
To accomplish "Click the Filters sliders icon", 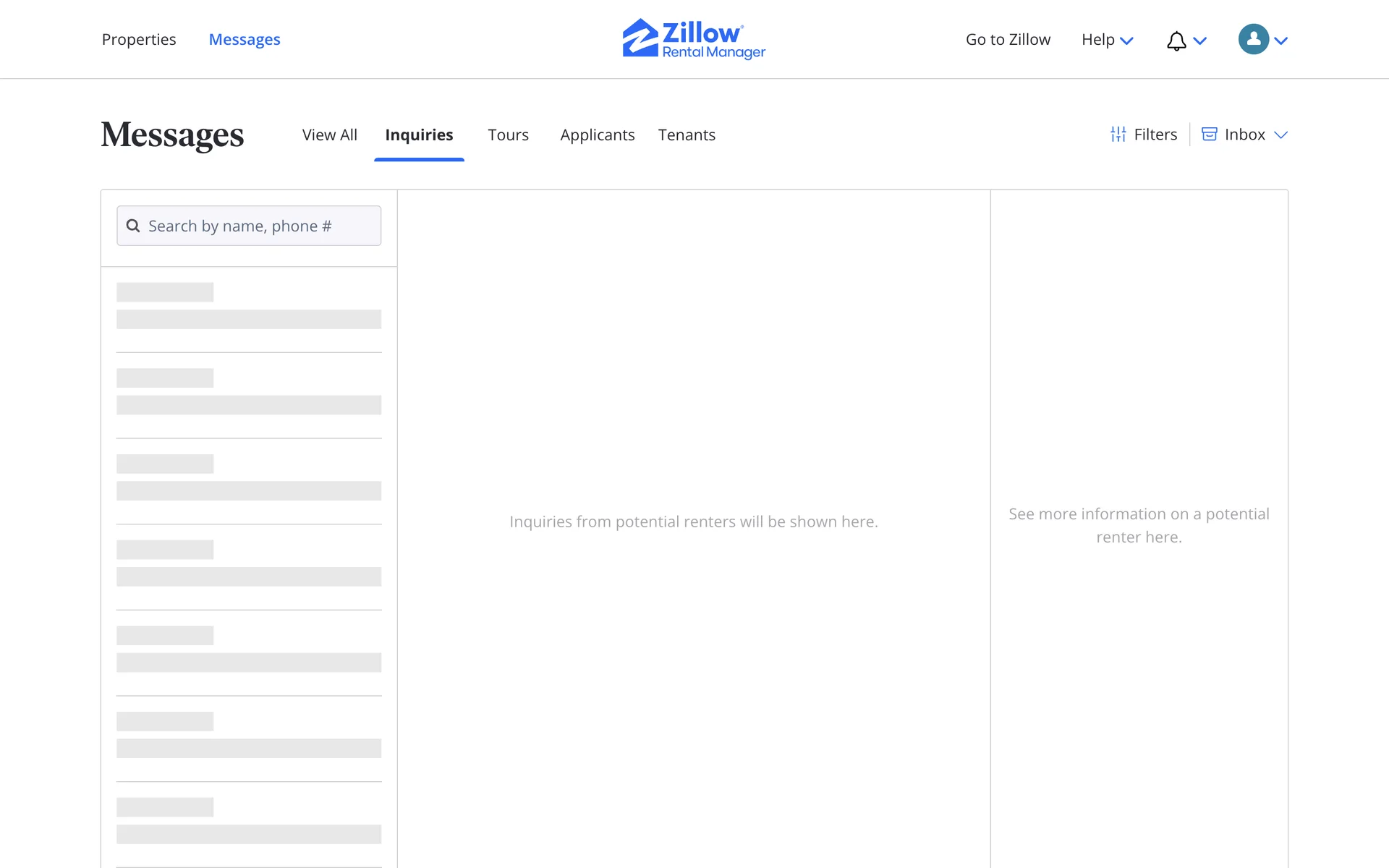I will click(1118, 135).
